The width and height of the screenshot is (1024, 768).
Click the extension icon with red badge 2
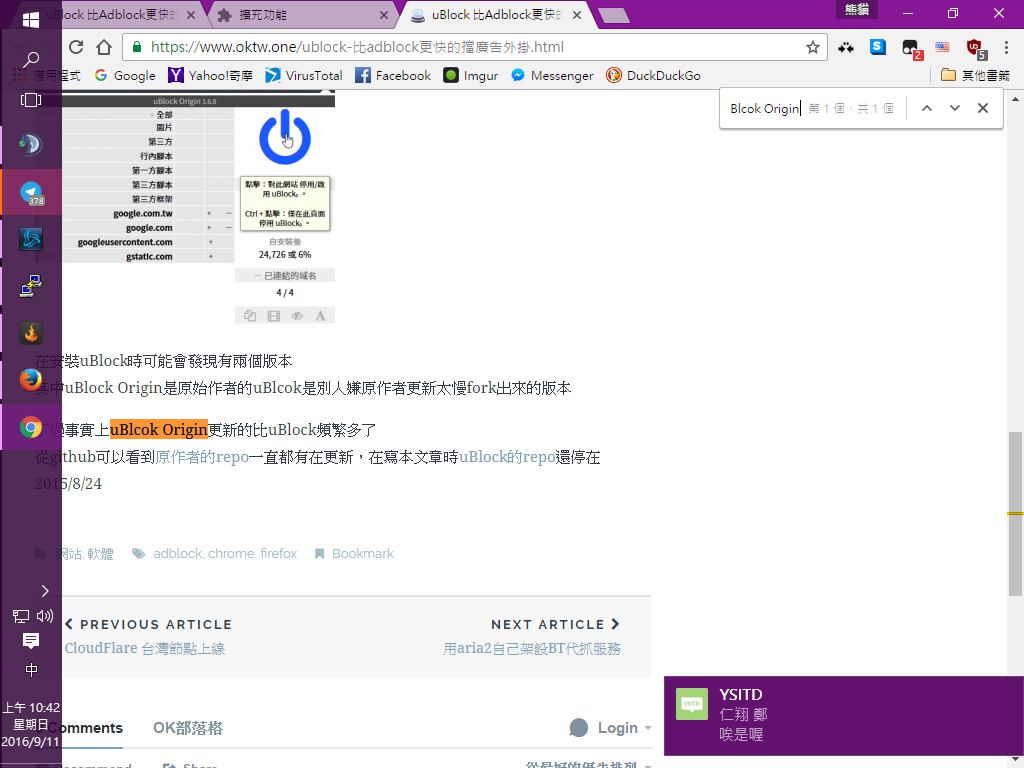911,48
